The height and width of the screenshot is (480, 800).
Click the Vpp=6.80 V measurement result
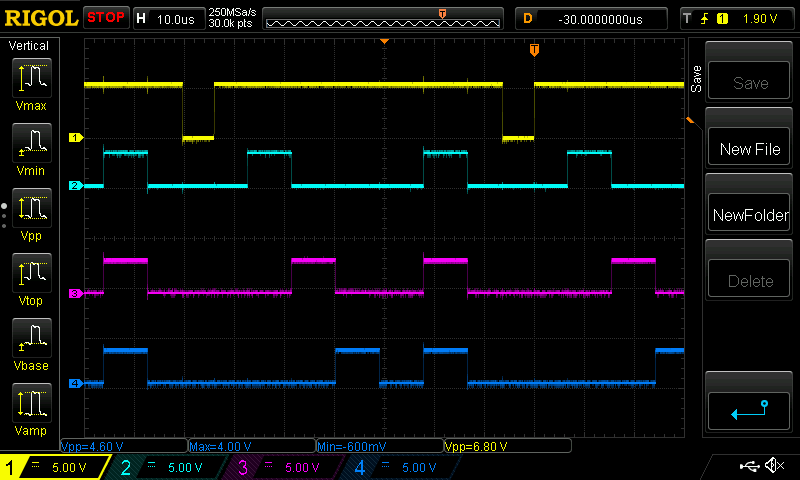click(x=508, y=446)
